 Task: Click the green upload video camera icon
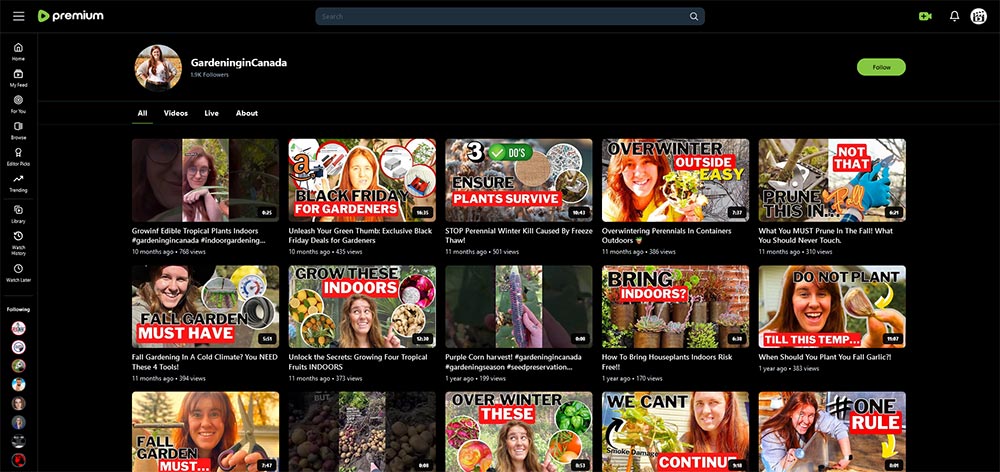tap(925, 17)
